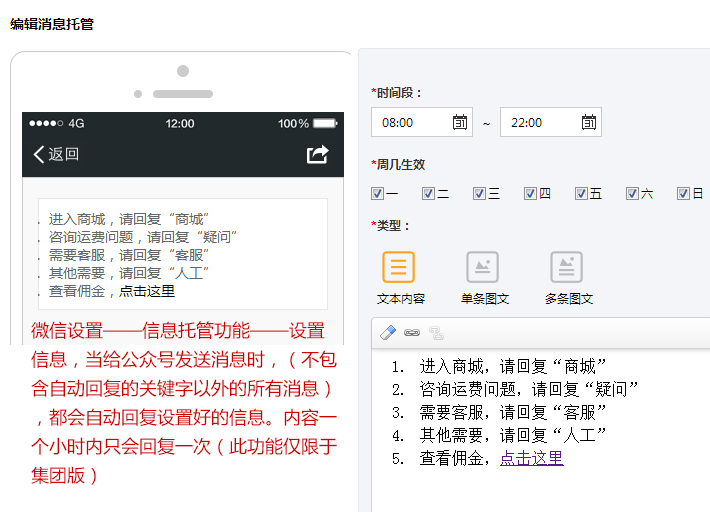Click the remove link icon in editor toolbar
The image size is (710, 512).
[436, 332]
